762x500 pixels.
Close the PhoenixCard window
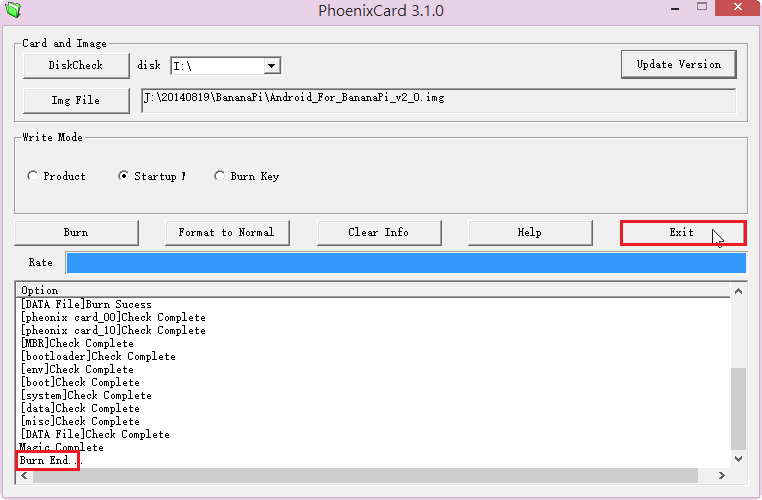(x=738, y=7)
